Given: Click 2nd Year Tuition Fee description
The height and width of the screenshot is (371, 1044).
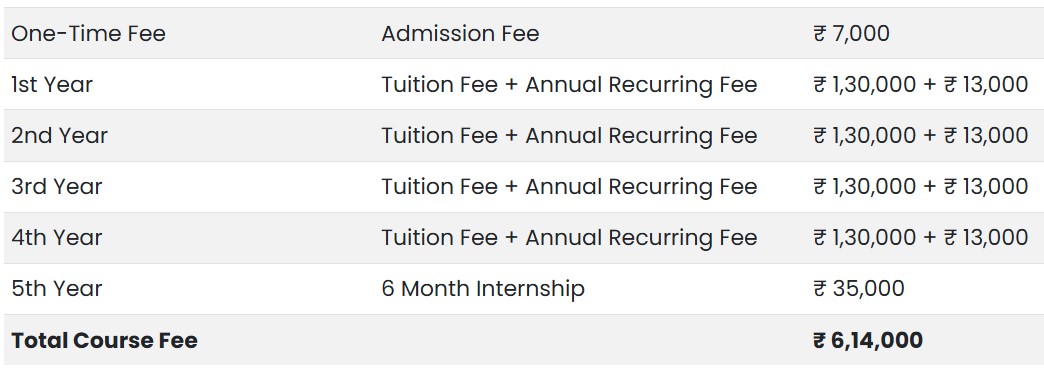Looking at the screenshot, I should pos(569,136).
